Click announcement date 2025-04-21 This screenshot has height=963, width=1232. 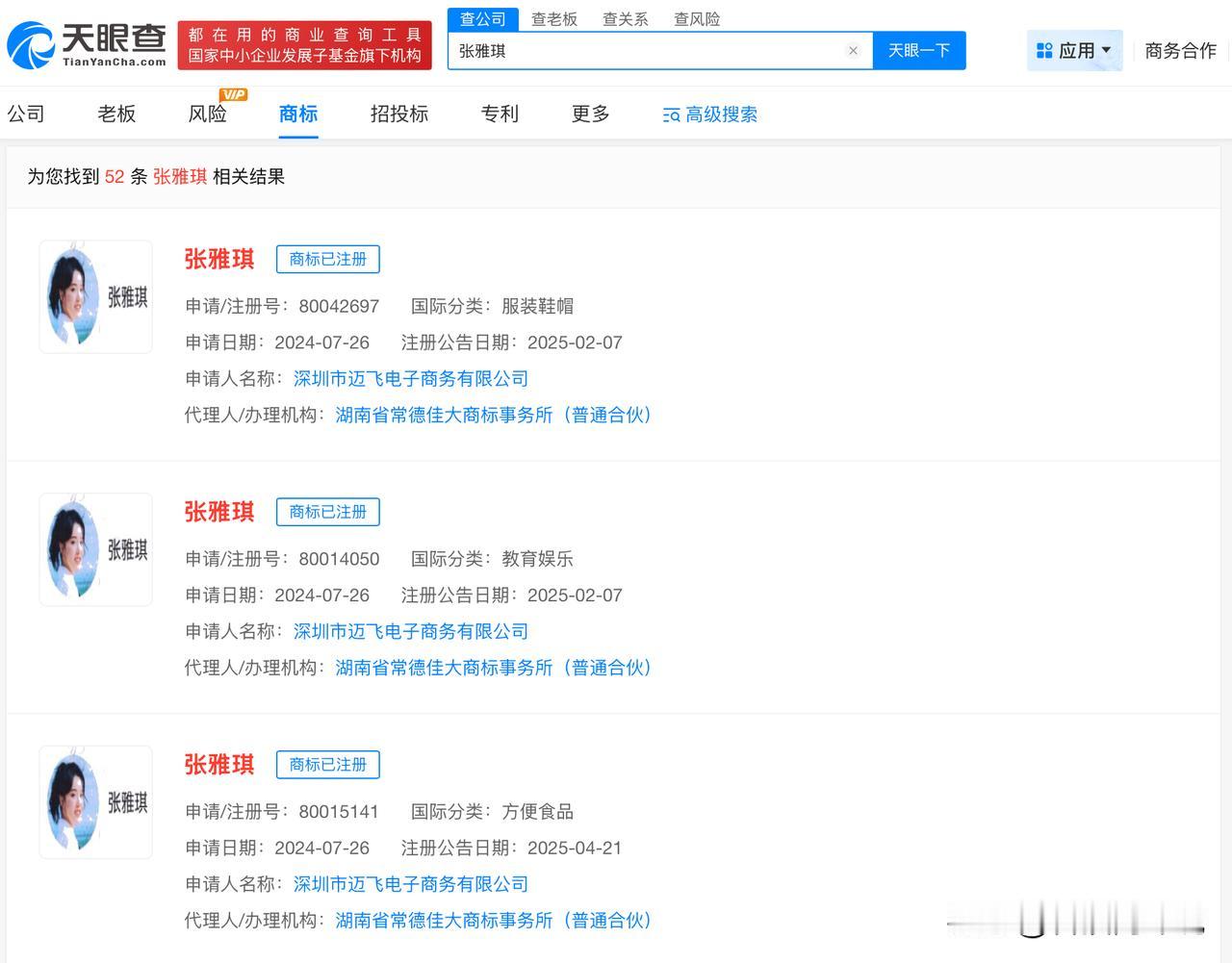575,849
